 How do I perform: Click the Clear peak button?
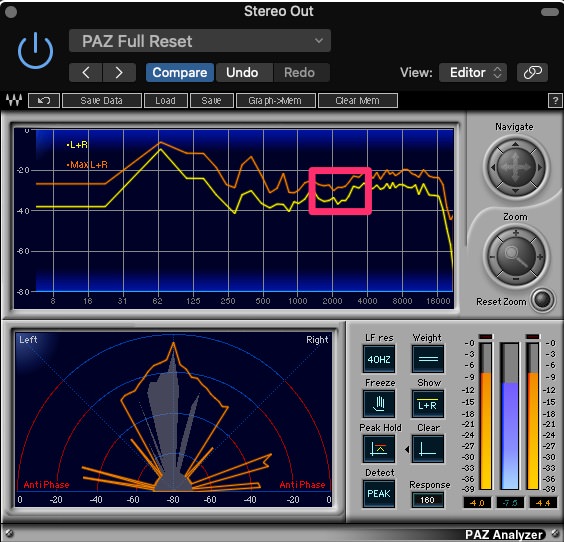point(428,449)
